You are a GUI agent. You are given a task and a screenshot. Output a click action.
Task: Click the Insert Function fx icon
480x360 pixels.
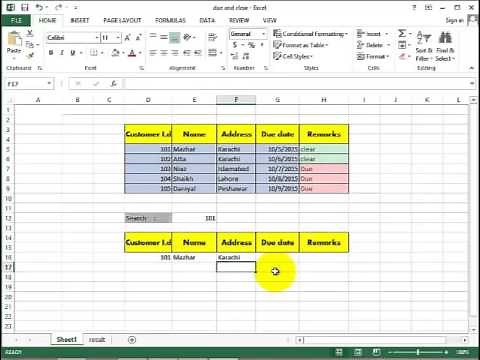tap(113, 84)
